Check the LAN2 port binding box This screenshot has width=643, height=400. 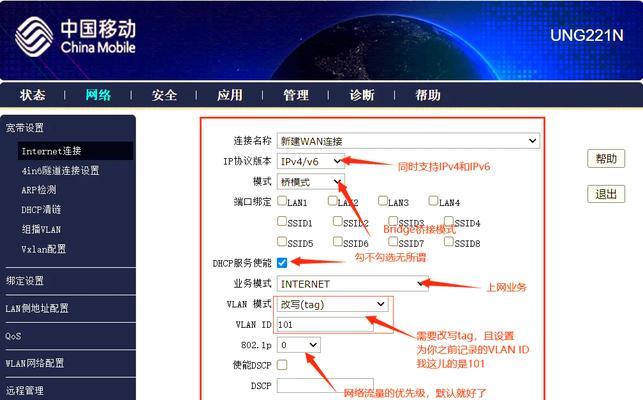coord(333,201)
